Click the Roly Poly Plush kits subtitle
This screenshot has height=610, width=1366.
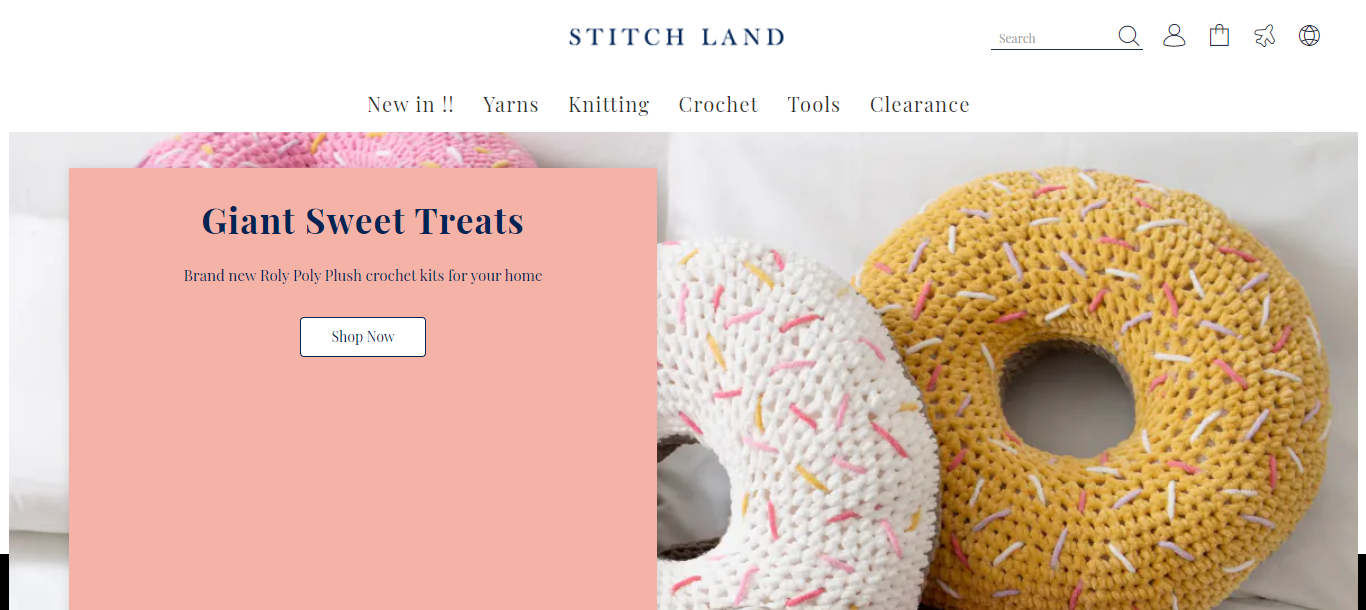pos(363,275)
